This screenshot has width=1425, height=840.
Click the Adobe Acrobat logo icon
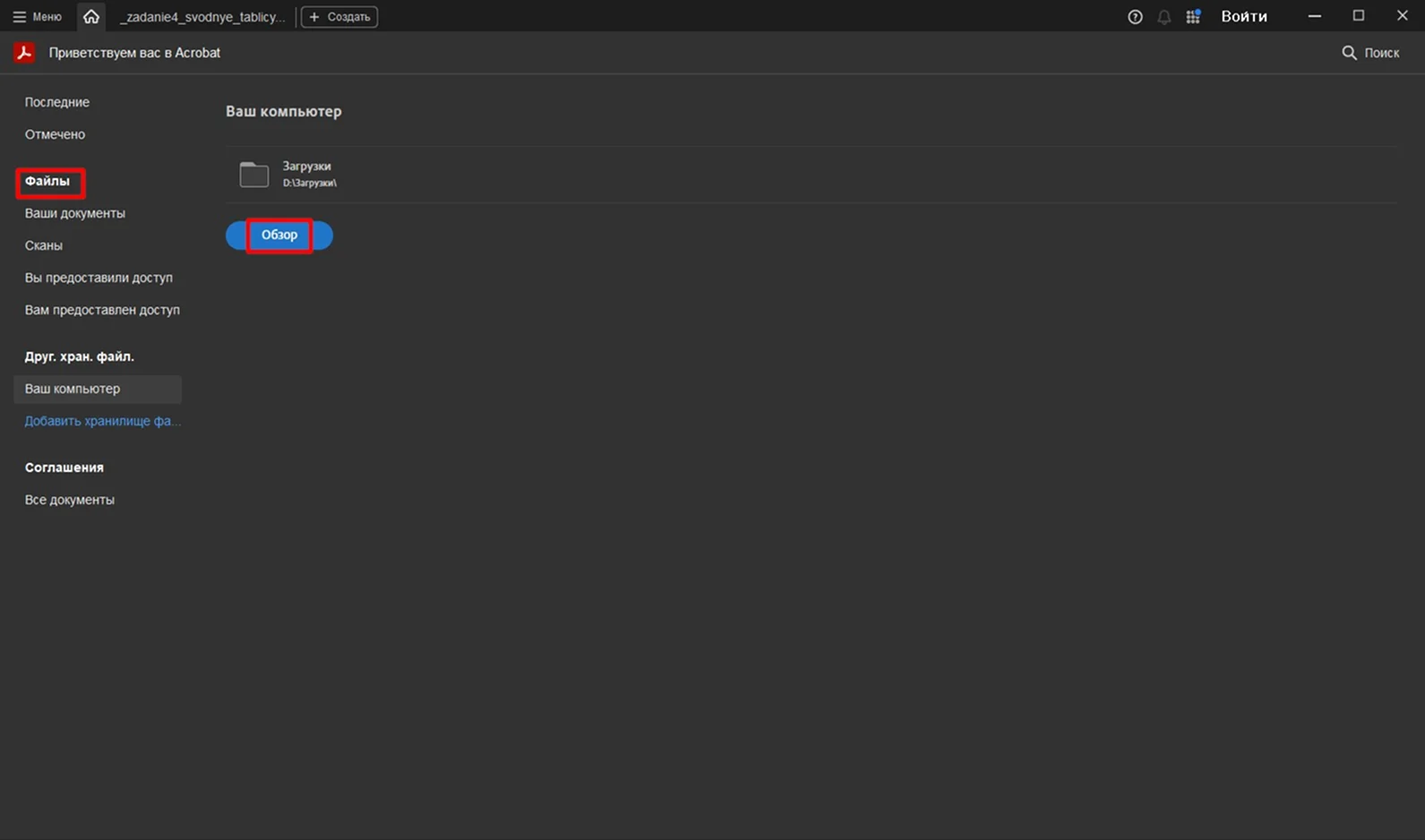pos(24,53)
